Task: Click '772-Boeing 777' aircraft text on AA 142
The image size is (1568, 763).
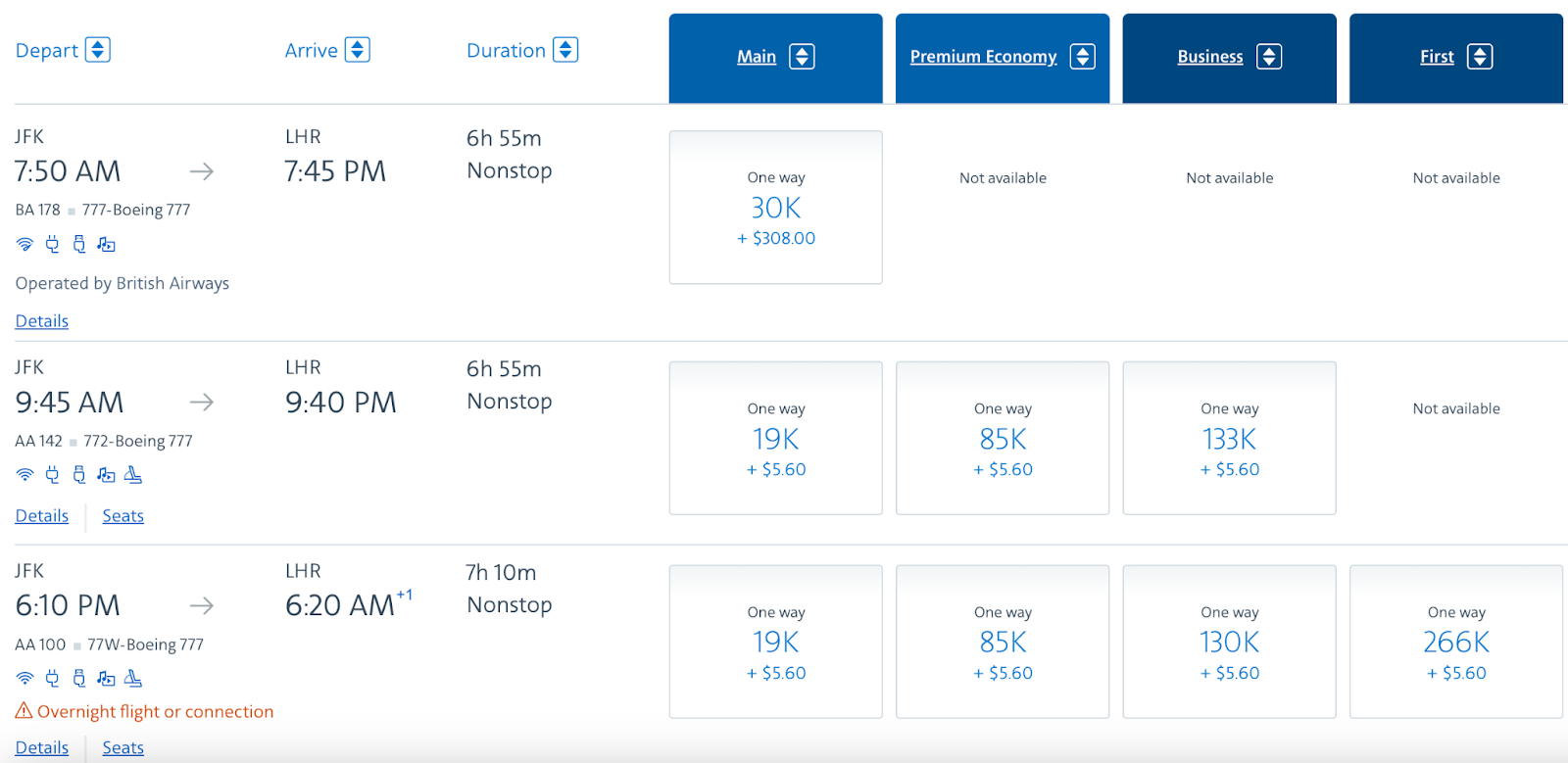Action: tap(138, 441)
